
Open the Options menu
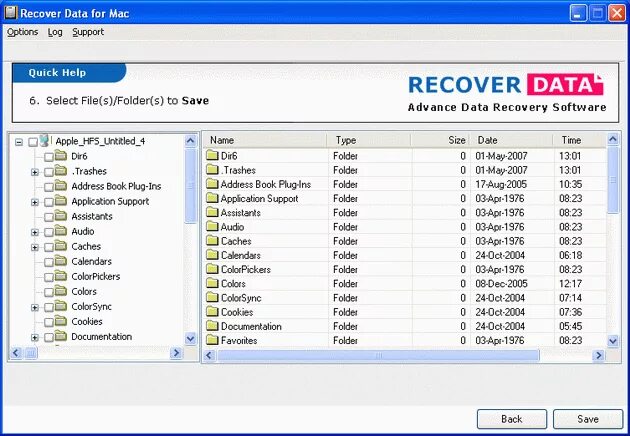[x=22, y=32]
